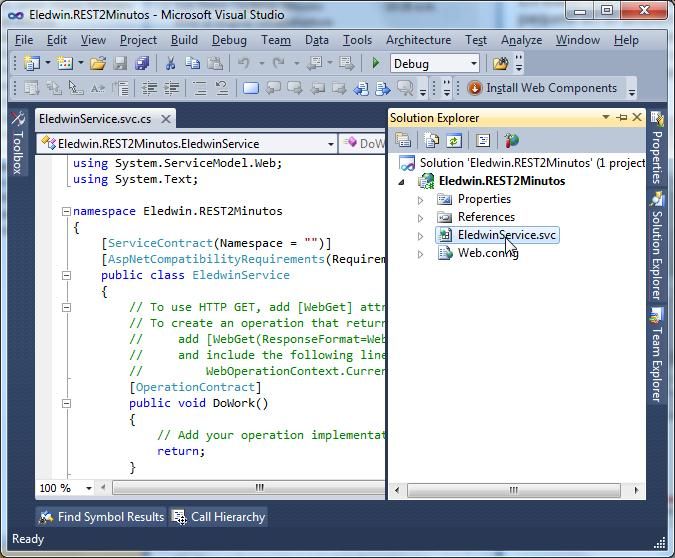Open the Add New Item dropdown arrow
This screenshot has width=675, height=558.
coord(81,63)
